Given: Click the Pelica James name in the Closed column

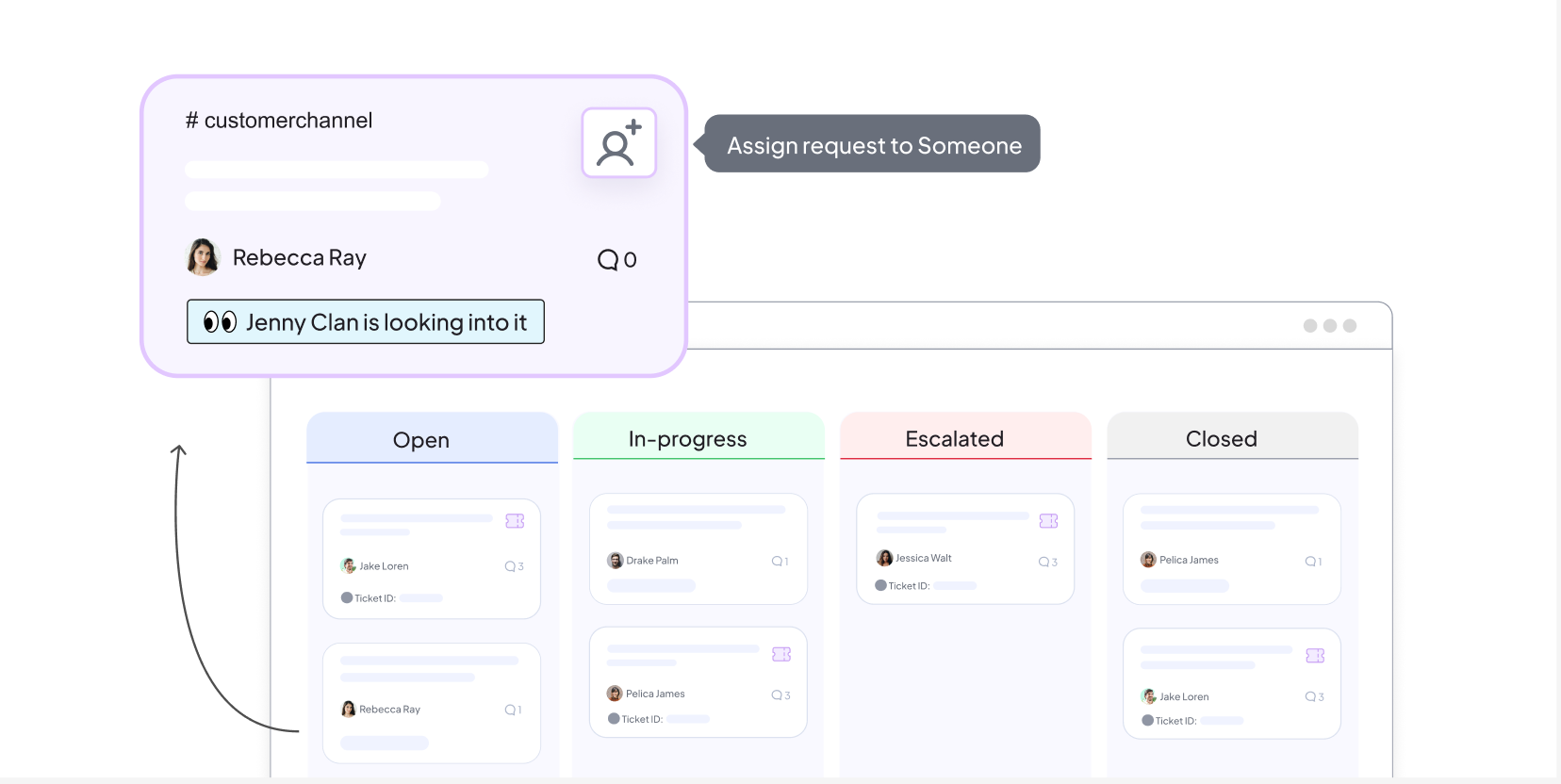Looking at the screenshot, I should pos(1189,560).
